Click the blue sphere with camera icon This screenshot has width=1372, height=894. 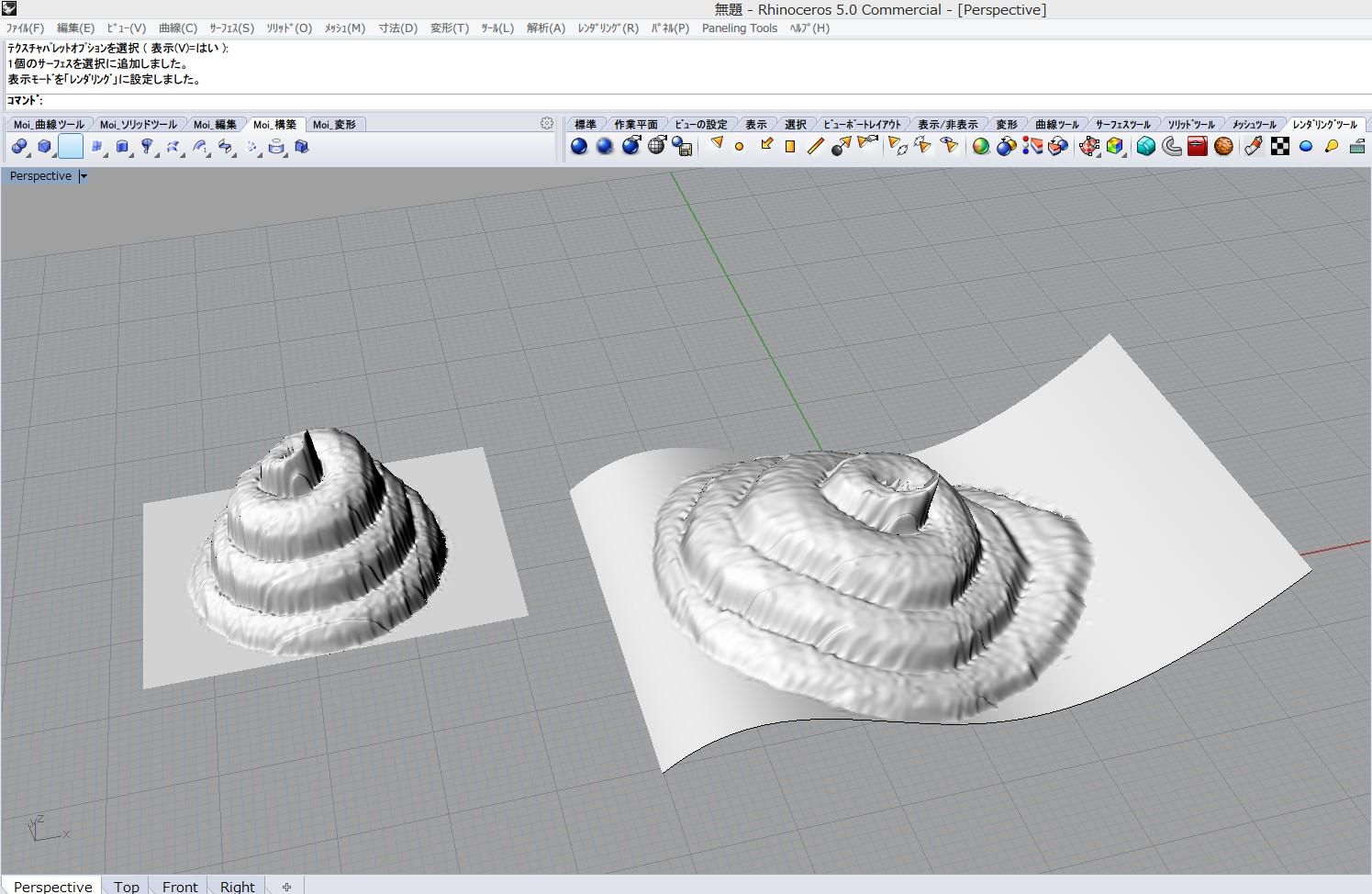(631, 146)
